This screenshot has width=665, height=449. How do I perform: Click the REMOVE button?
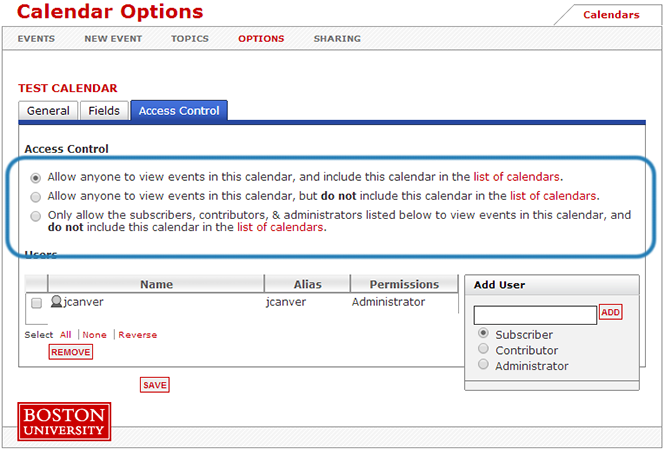pos(71,352)
